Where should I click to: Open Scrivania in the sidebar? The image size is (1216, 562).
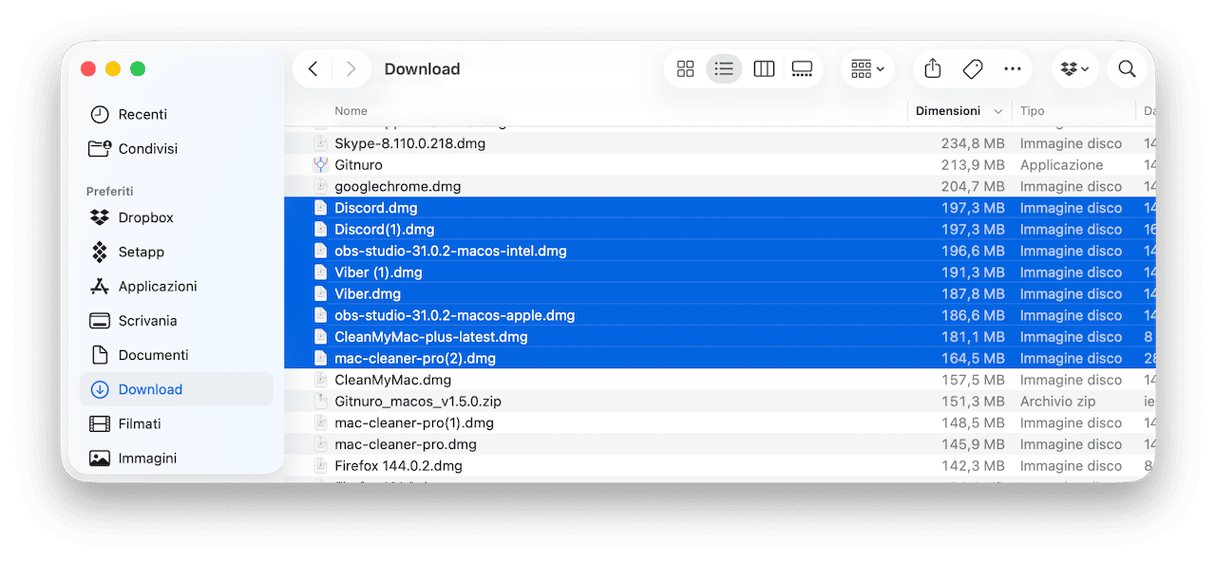pyautogui.click(x=176, y=320)
